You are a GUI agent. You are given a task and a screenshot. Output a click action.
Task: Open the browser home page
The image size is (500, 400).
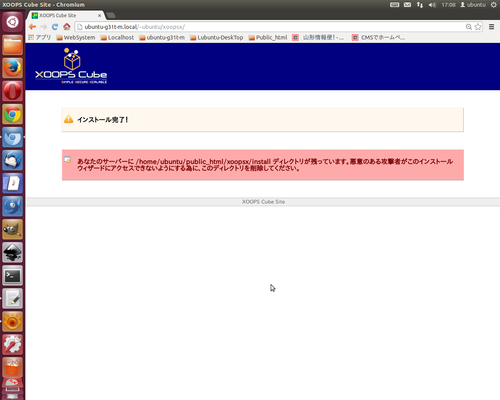point(67,27)
